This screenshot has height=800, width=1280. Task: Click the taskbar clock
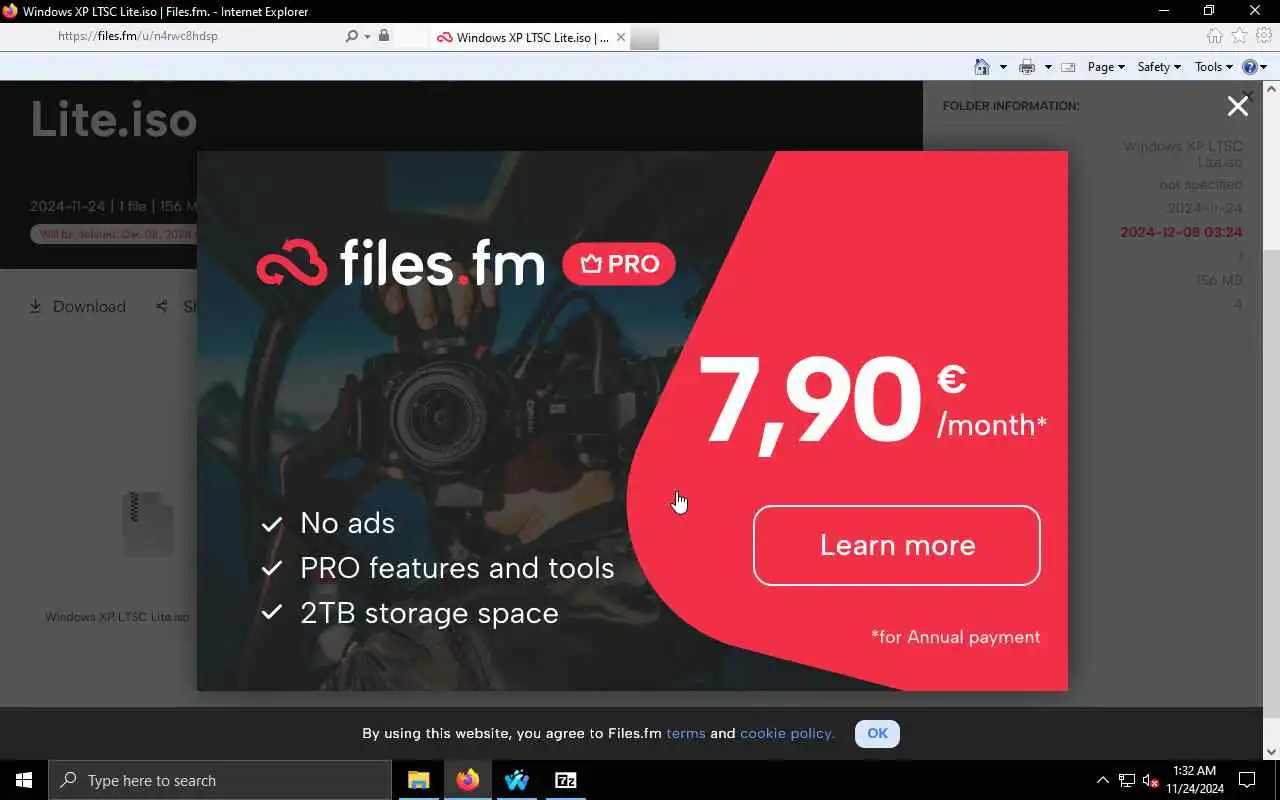coord(1194,780)
